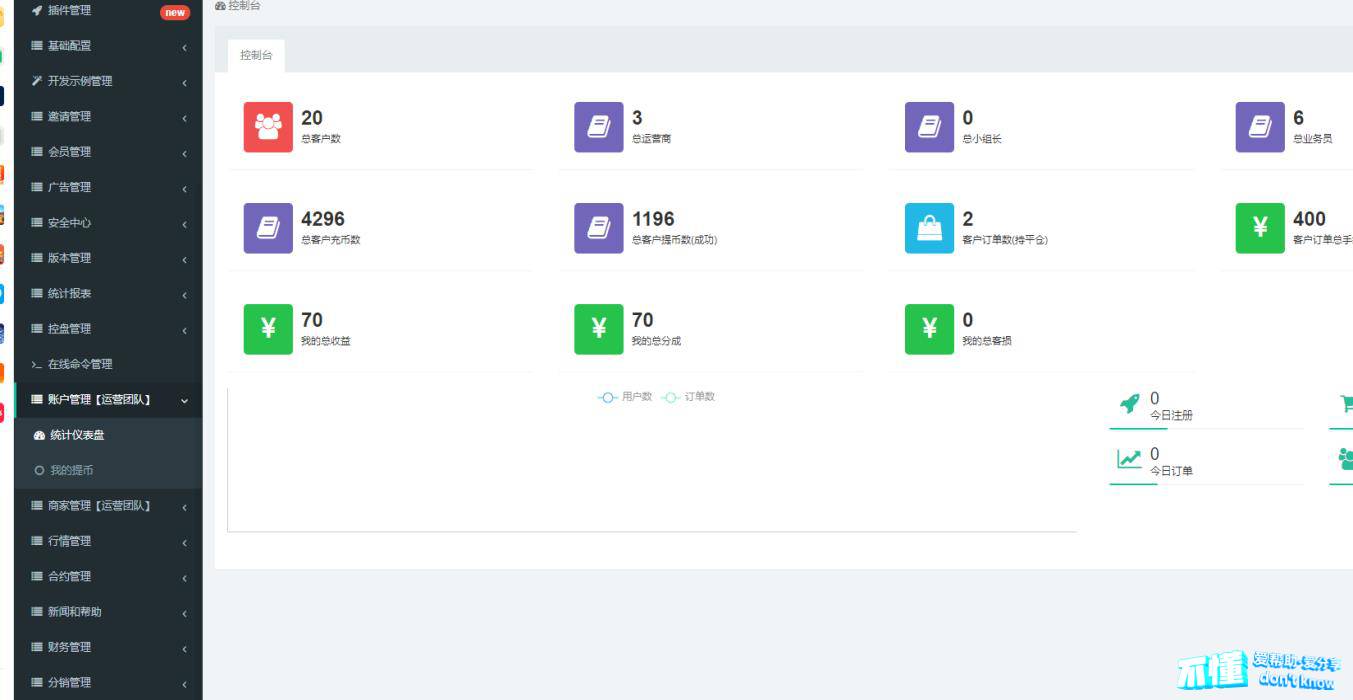The width and height of the screenshot is (1353, 700).
Task: Collapse the 账户管理【运营团队】 menu
Action: [108, 400]
